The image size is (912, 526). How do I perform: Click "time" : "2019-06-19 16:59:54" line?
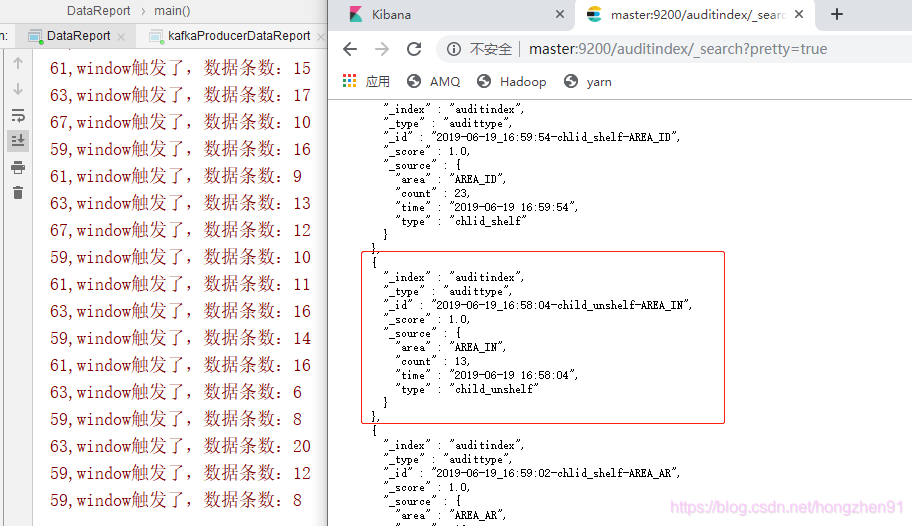click(487, 207)
